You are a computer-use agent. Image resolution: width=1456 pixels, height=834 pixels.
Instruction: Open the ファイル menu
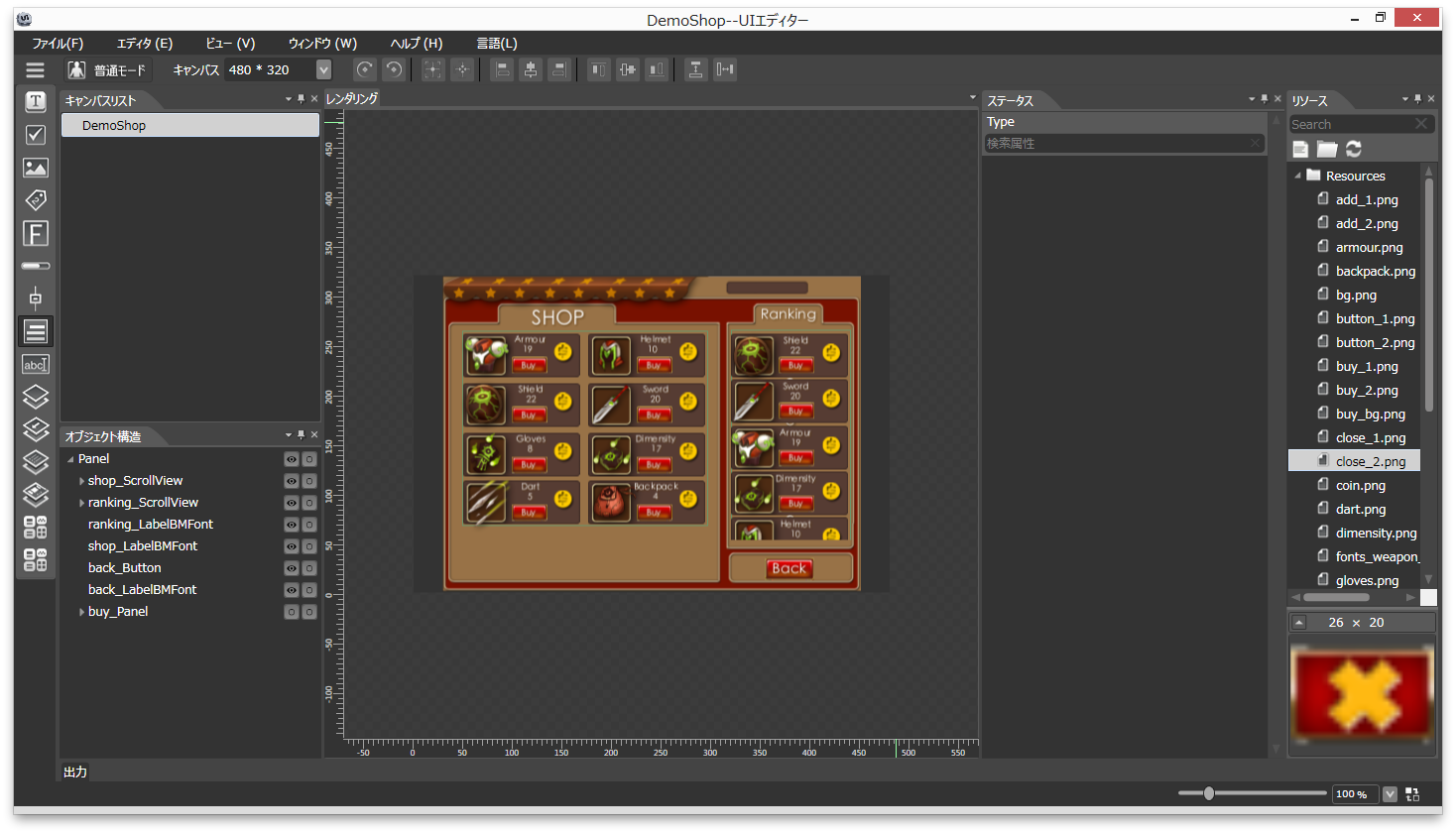[x=57, y=43]
